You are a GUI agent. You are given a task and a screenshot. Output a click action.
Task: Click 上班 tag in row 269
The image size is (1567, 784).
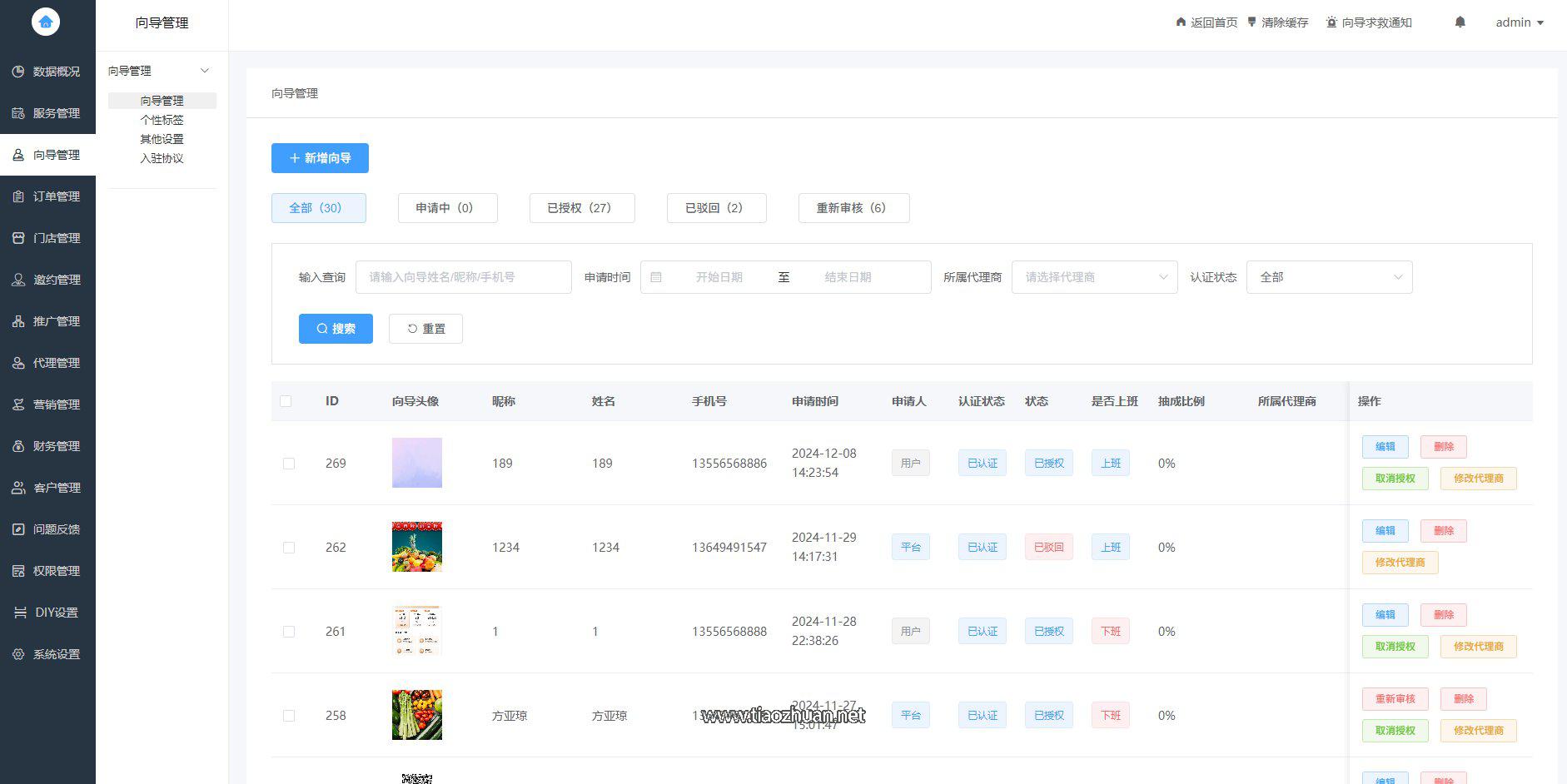click(1110, 464)
